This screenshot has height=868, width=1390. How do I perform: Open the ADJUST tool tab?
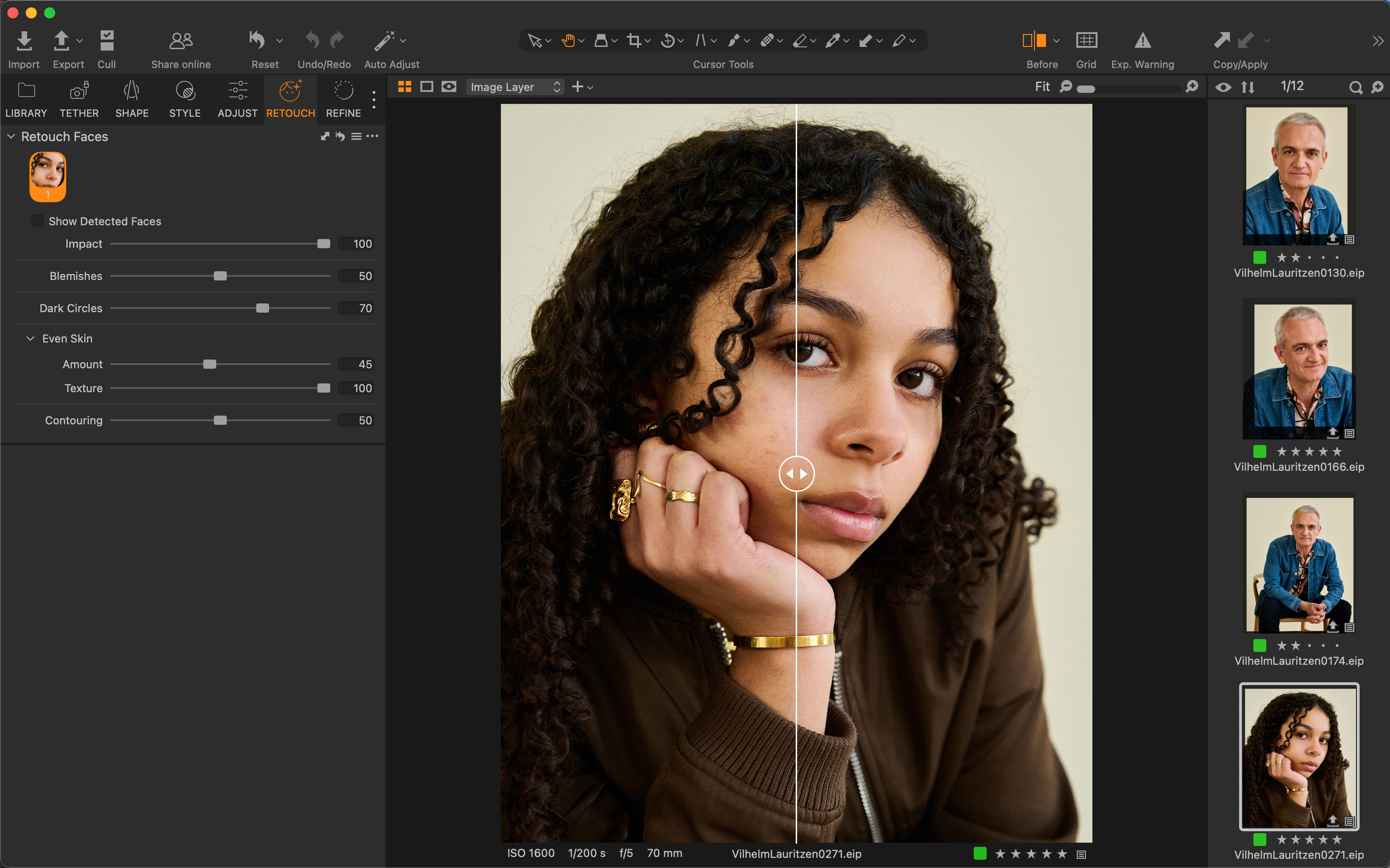click(236, 99)
